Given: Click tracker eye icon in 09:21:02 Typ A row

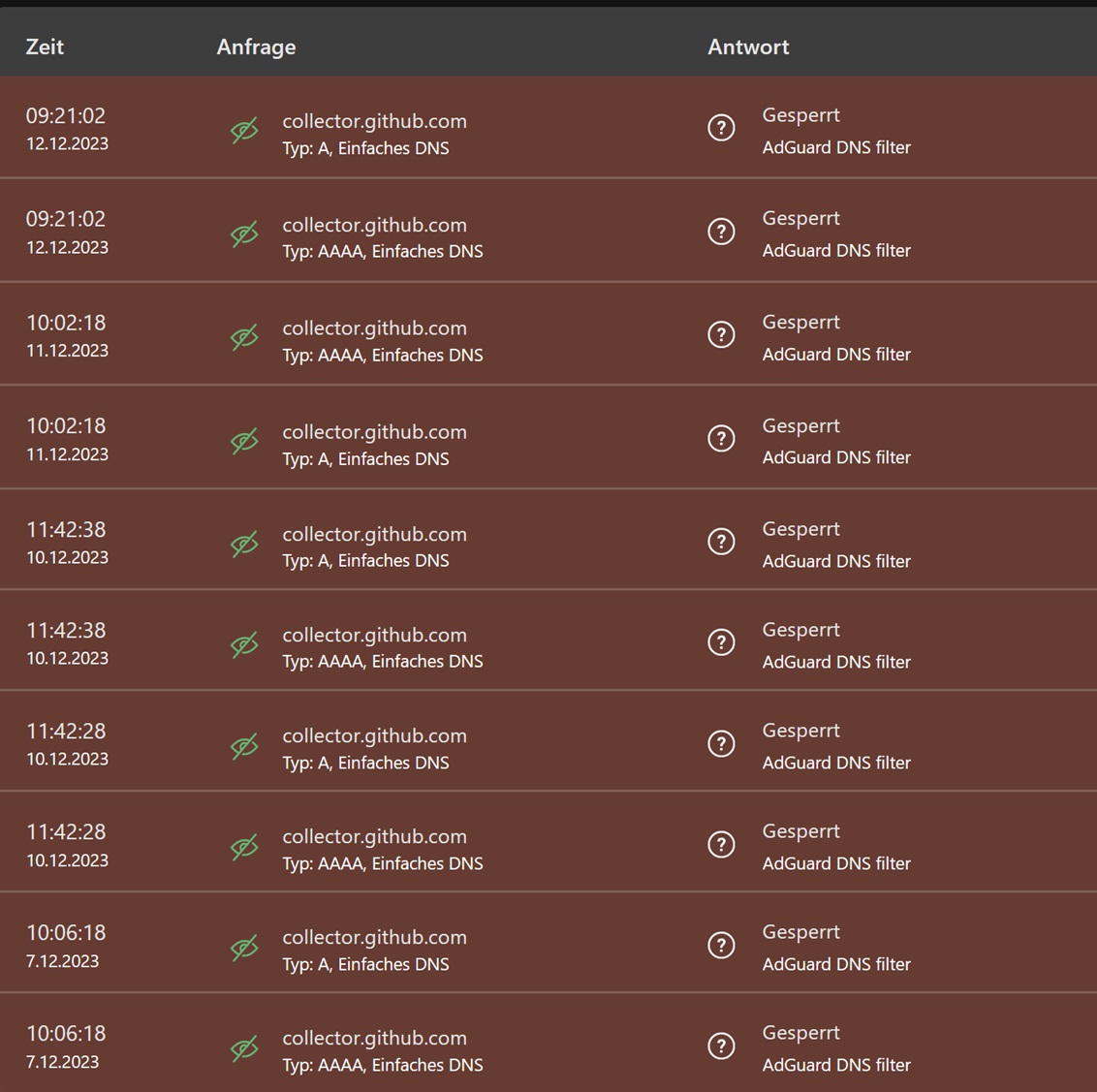Looking at the screenshot, I should tap(244, 130).
